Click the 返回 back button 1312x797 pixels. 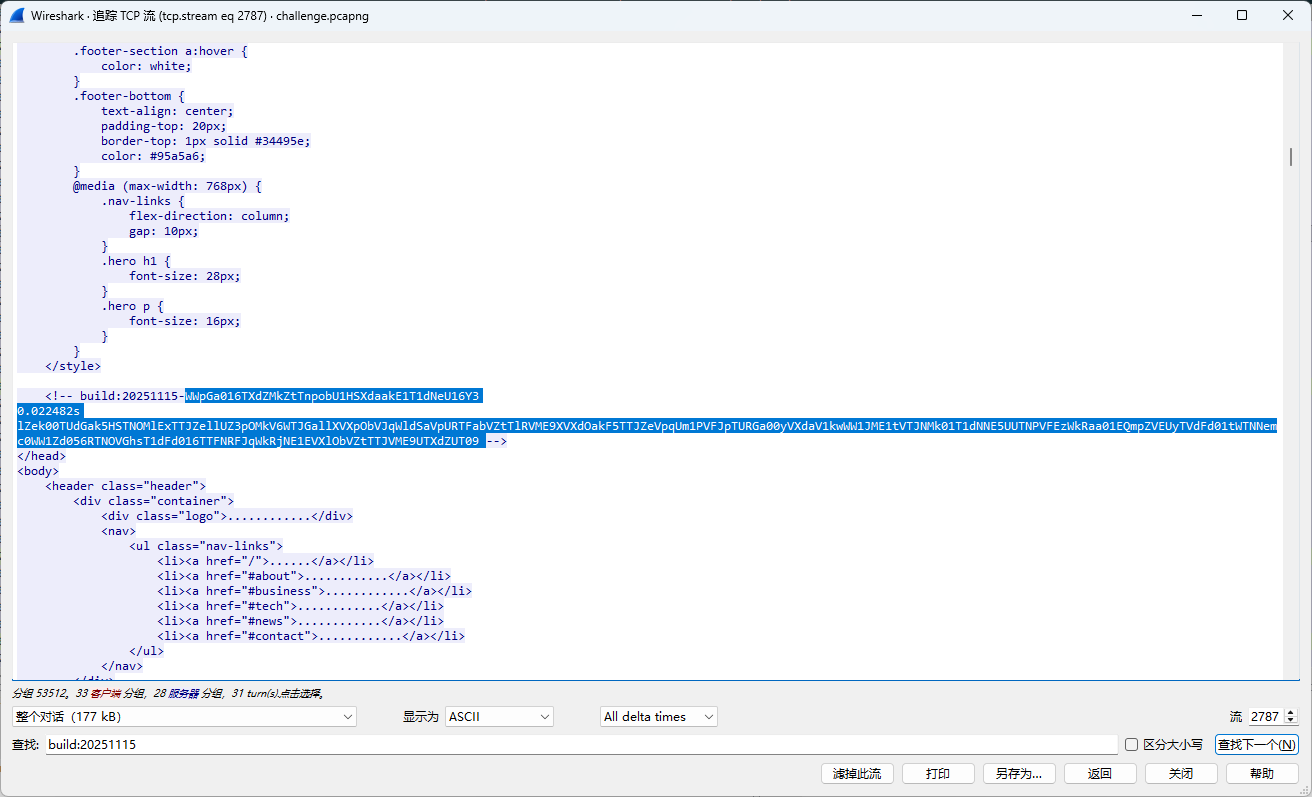click(x=1099, y=774)
